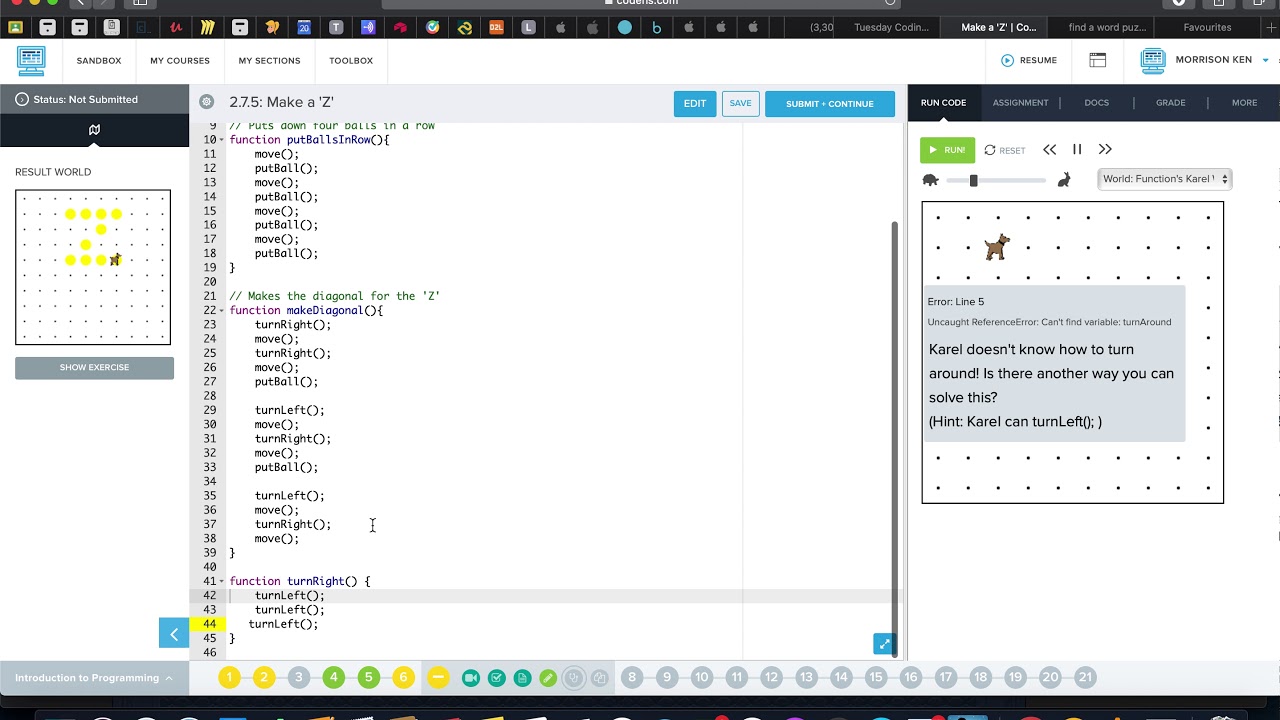Collapse current module with yellow minus

[438, 677]
